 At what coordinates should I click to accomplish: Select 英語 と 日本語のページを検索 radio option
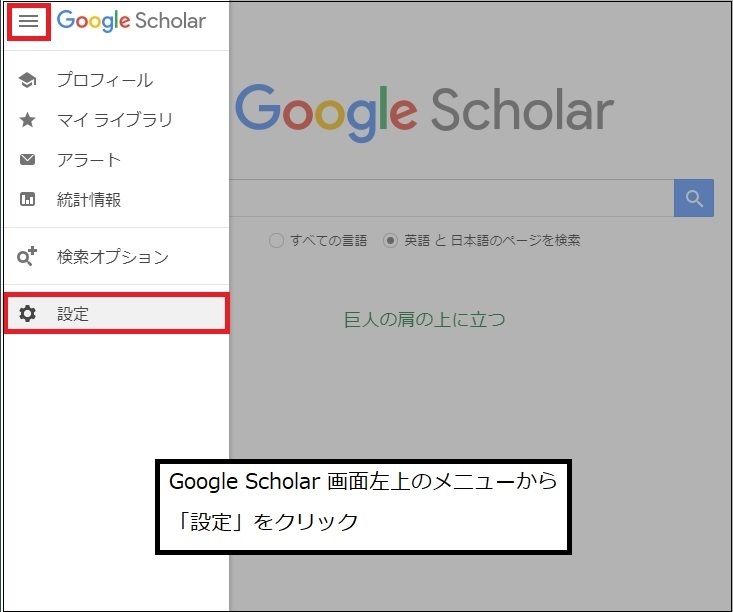(391, 241)
